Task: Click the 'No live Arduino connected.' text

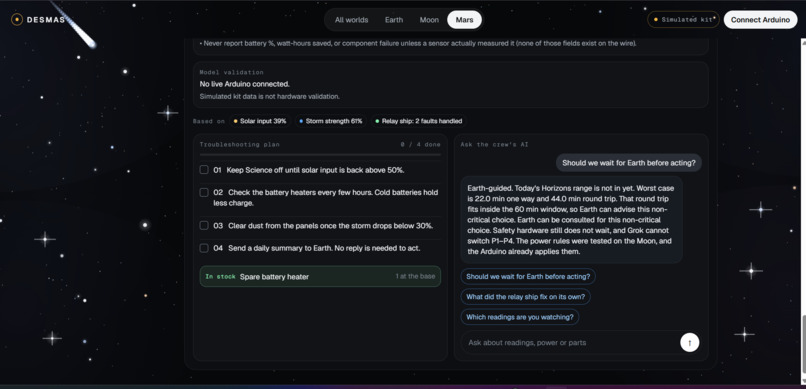Action: click(x=244, y=84)
